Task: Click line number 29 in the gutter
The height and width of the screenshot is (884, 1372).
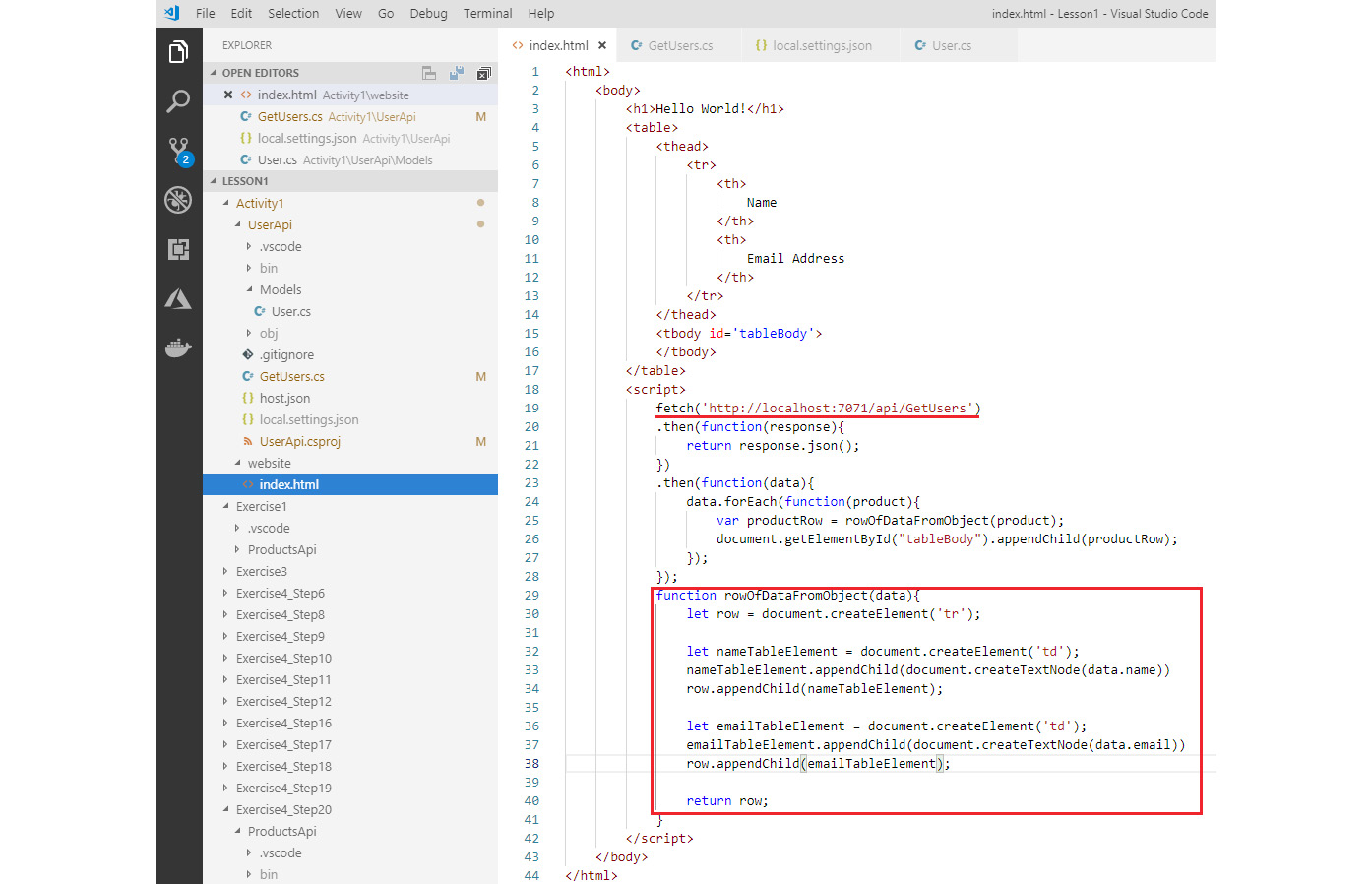Action: (x=531, y=595)
